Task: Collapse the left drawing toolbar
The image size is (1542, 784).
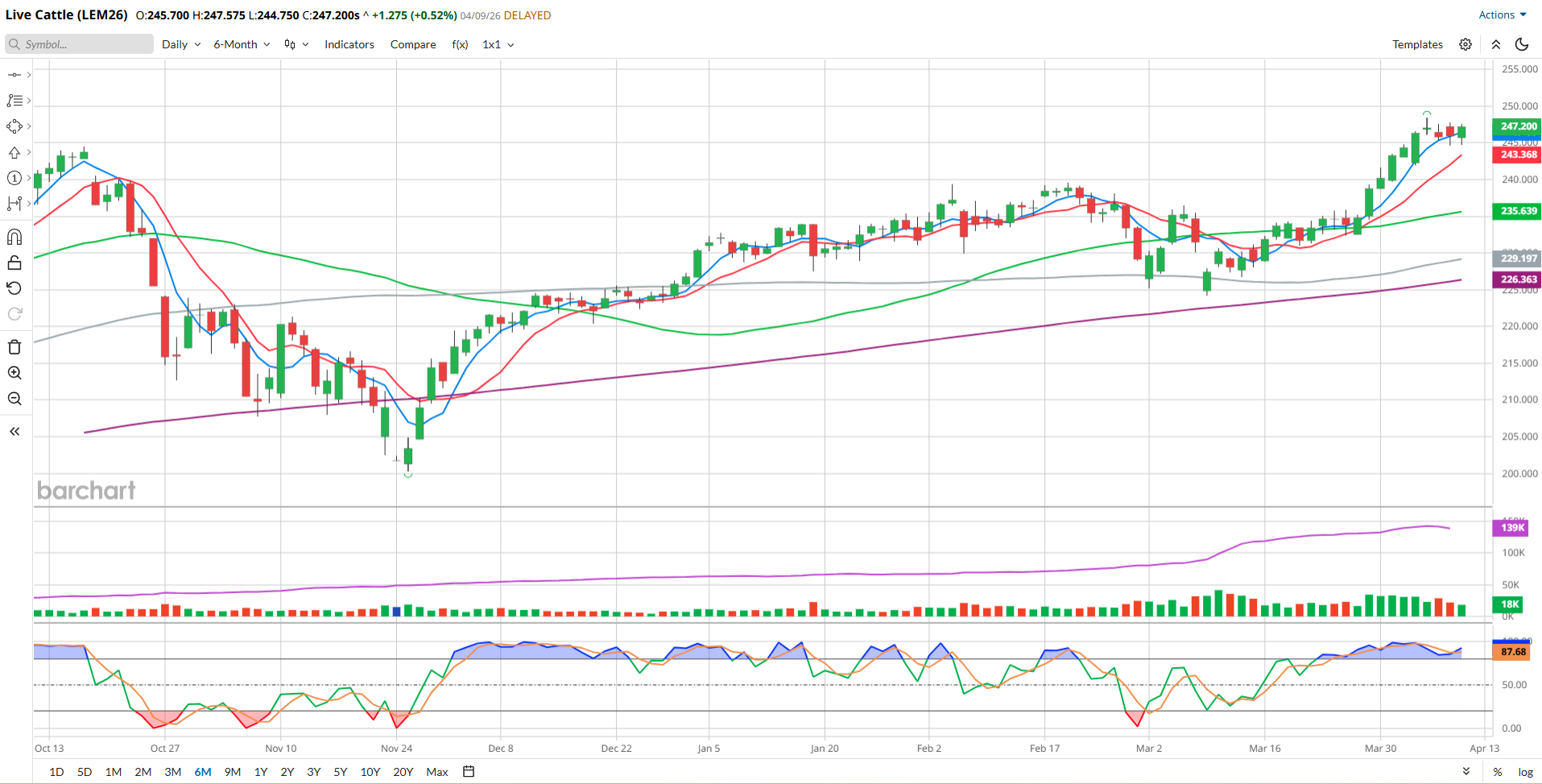Action: point(14,431)
